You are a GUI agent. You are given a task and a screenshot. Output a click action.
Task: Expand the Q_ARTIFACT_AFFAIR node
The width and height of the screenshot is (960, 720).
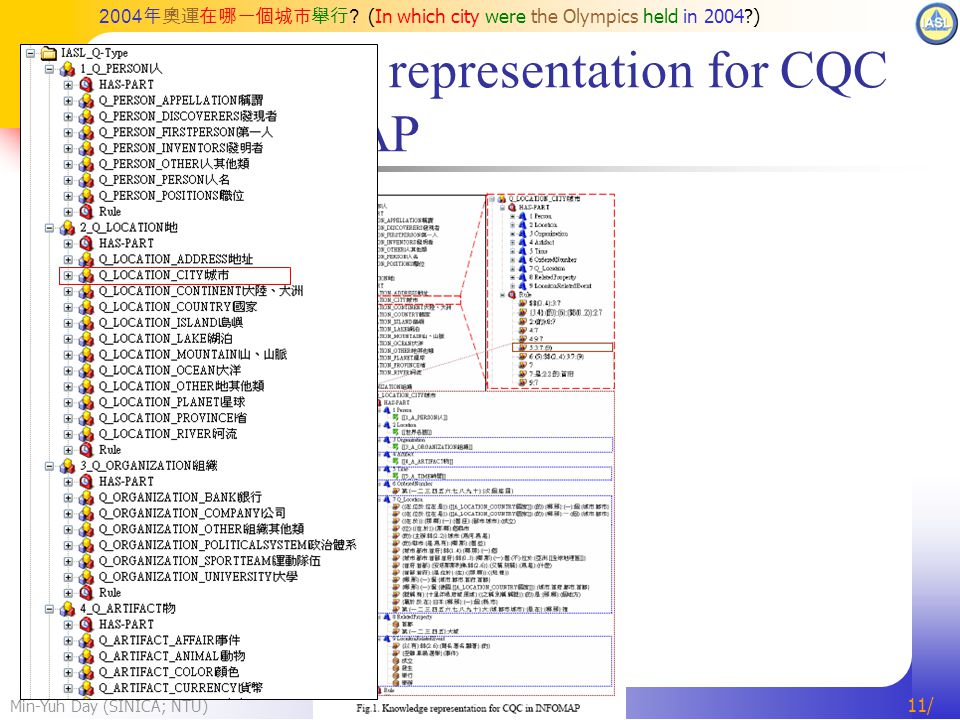coord(68,641)
